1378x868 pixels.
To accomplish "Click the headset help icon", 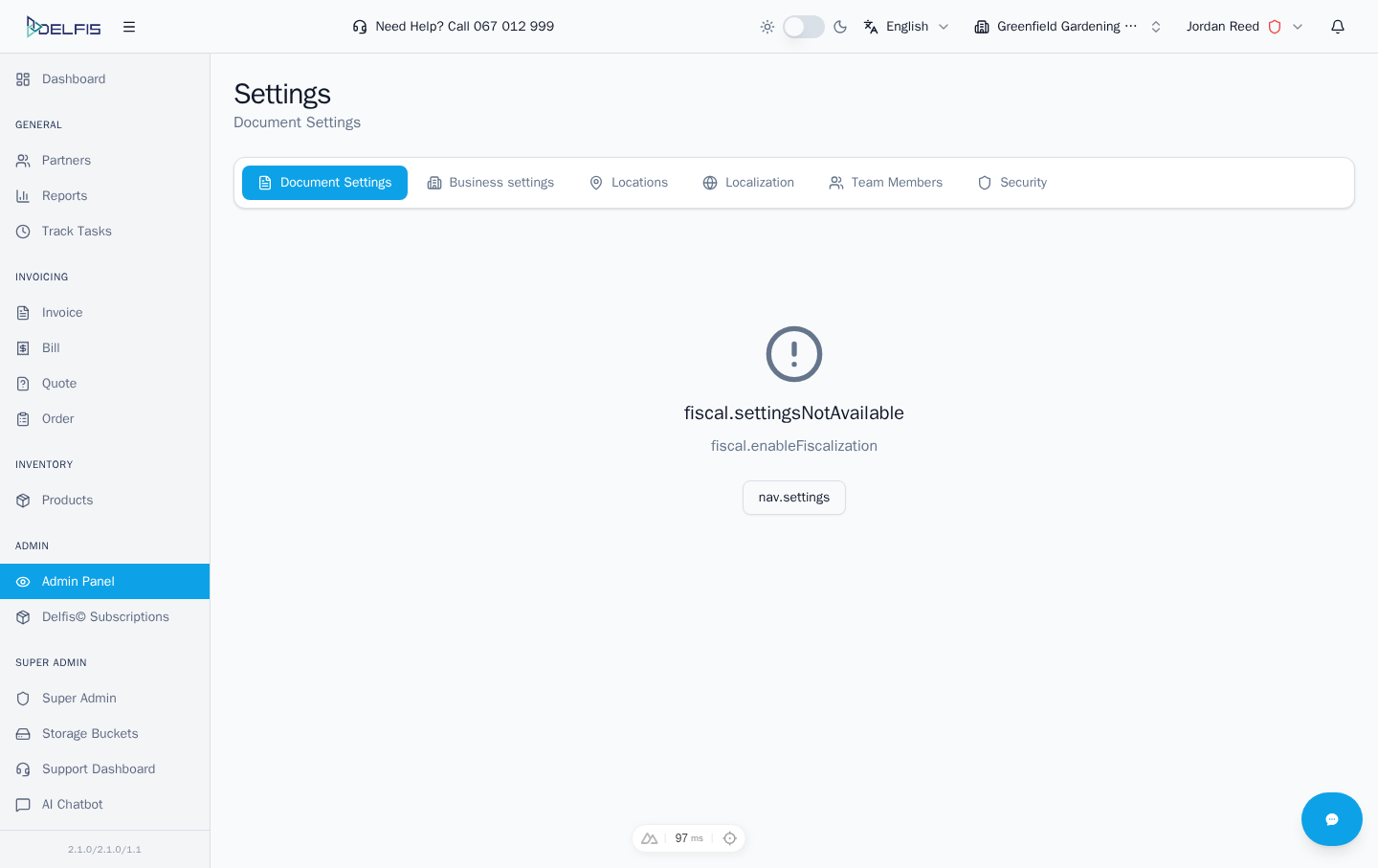I will [360, 27].
